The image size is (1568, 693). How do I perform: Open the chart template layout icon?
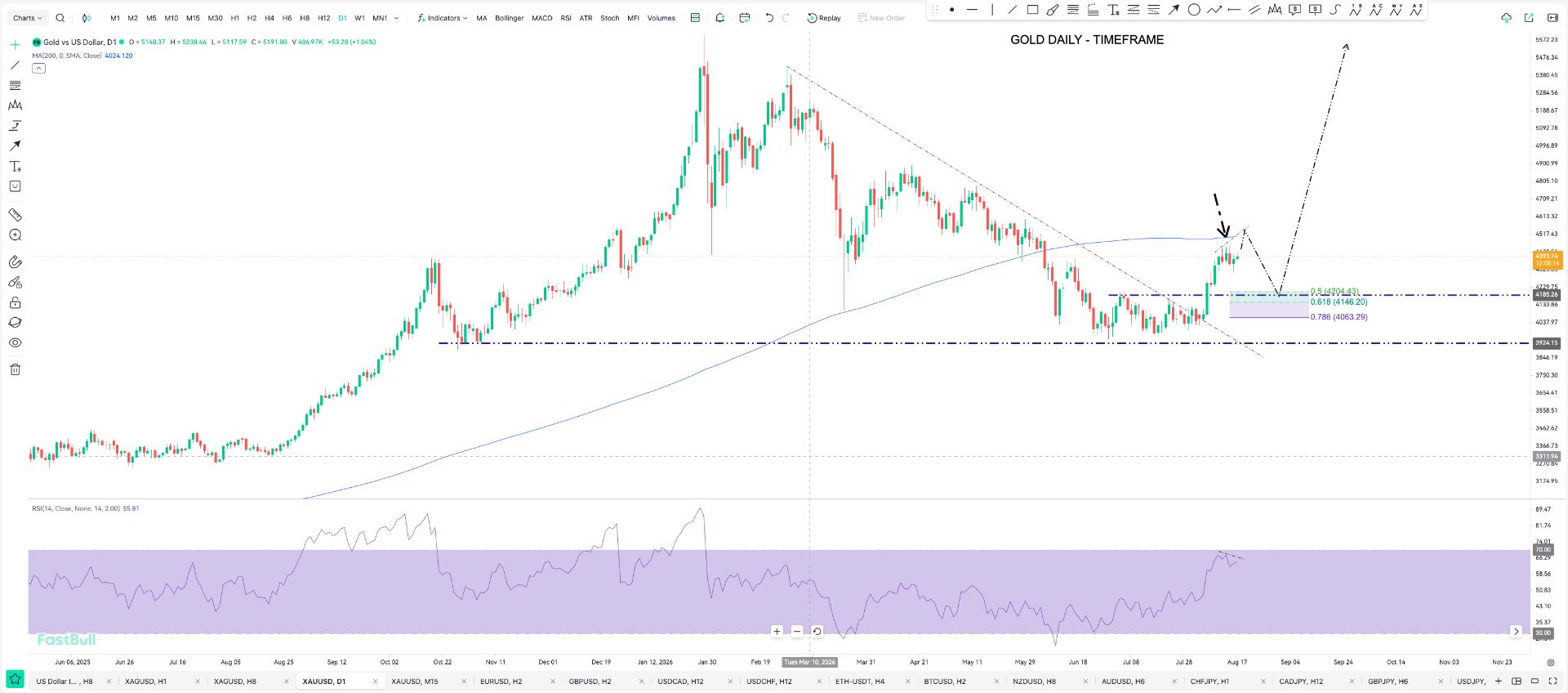695,18
